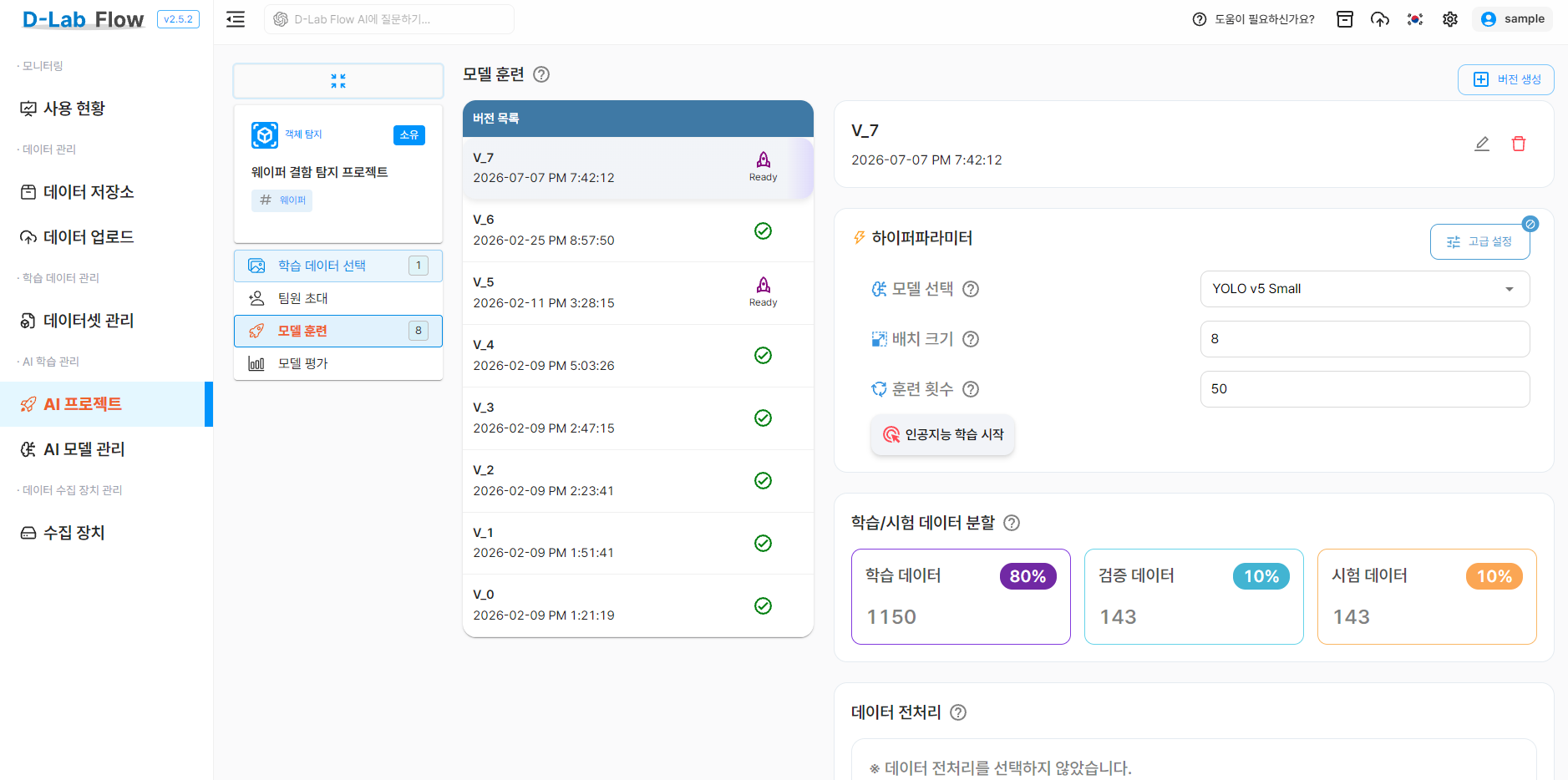Select version V_1 in the version list
1568x780 pixels.
coord(637,543)
